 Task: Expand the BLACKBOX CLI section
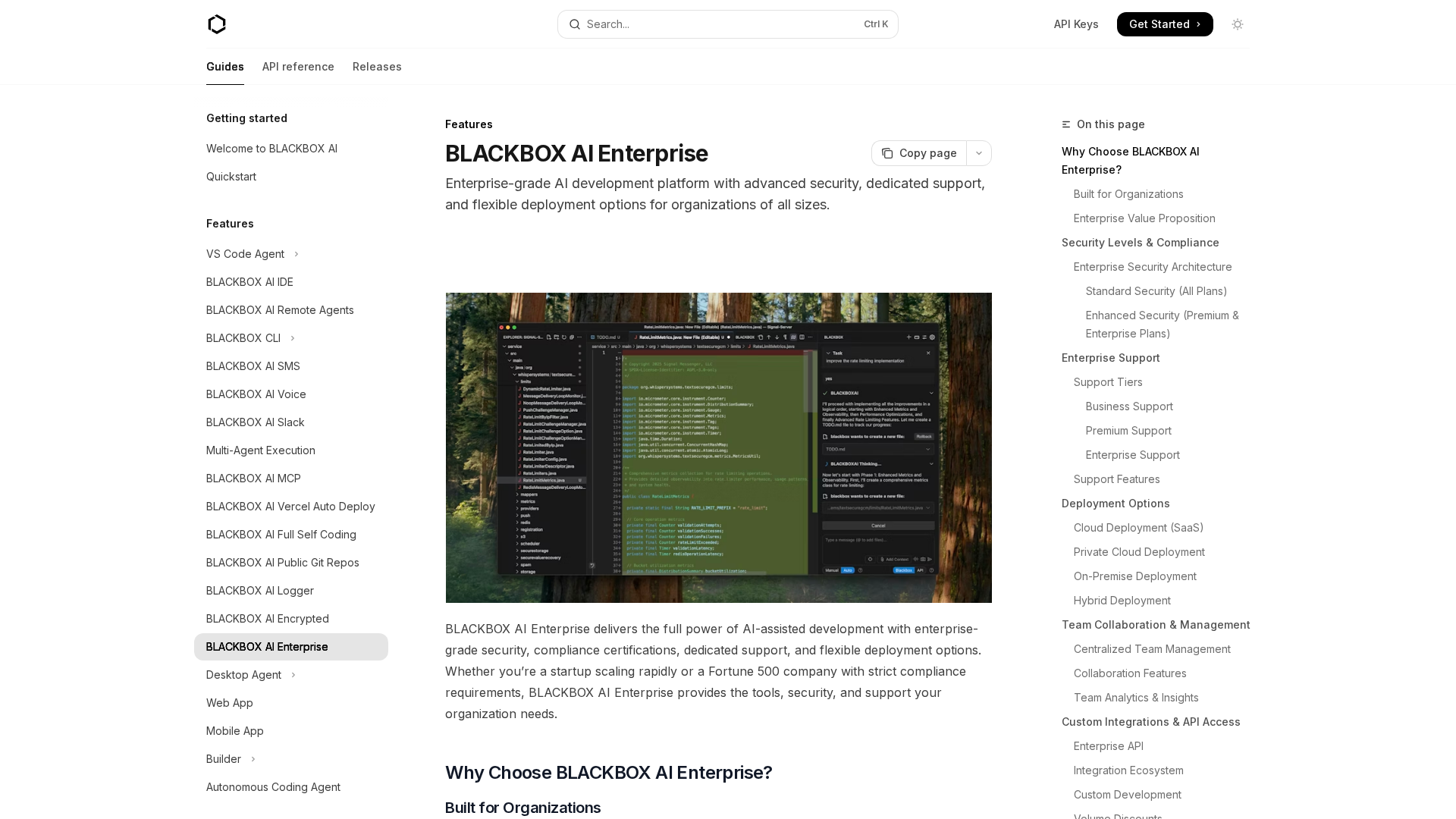(x=293, y=338)
